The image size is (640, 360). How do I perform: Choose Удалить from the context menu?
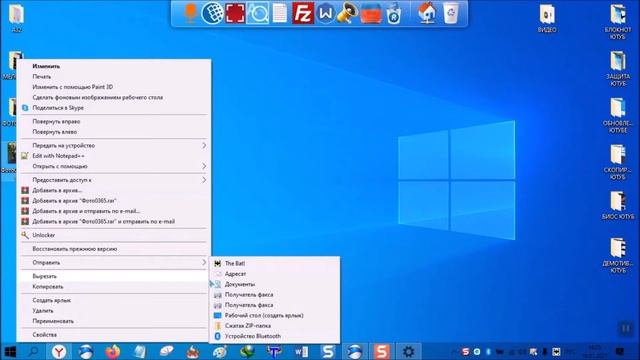(114, 311)
